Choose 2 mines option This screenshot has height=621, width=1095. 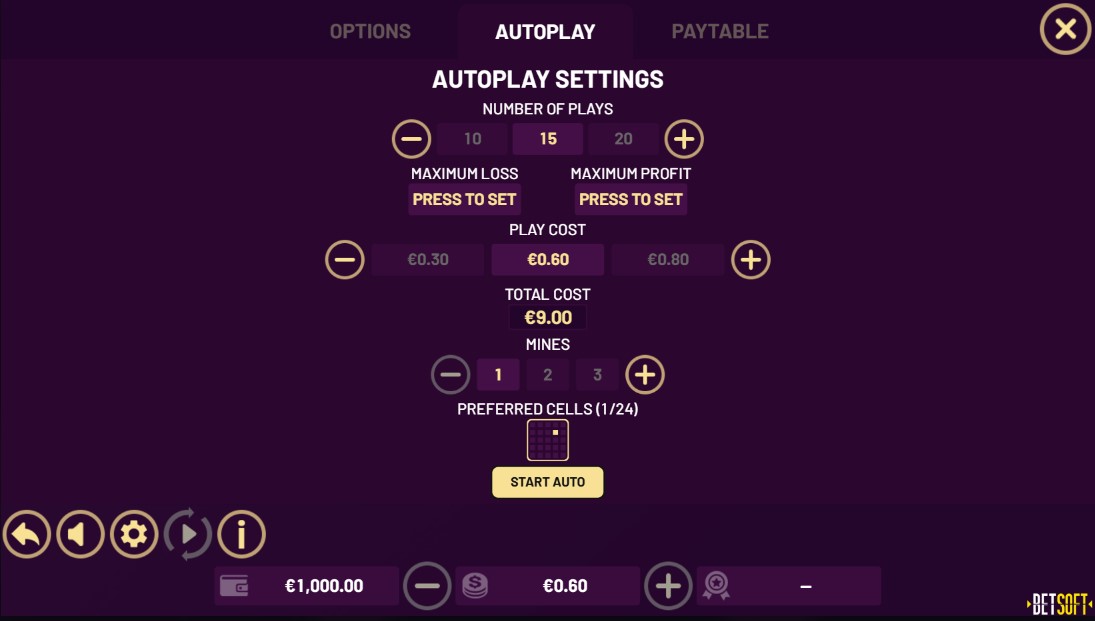pos(548,374)
